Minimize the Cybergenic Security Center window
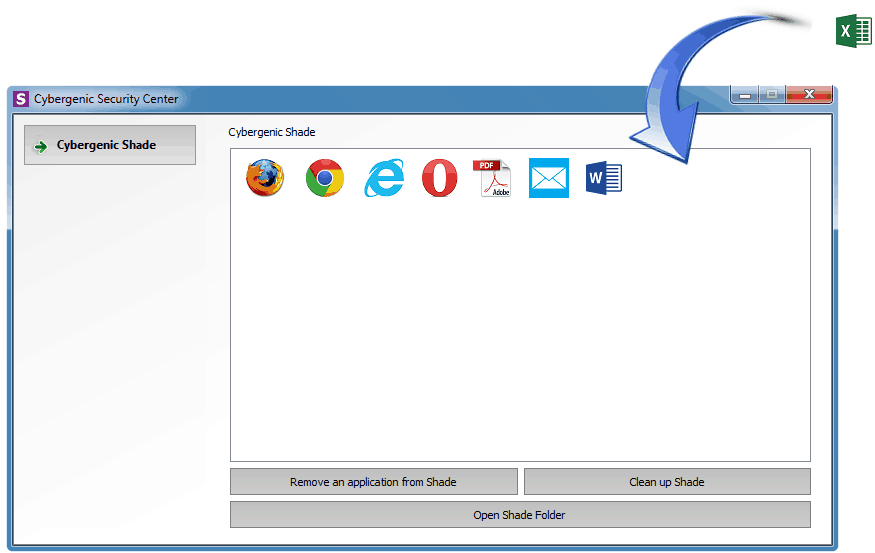Screen dimensions: 875x553 point(744,94)
